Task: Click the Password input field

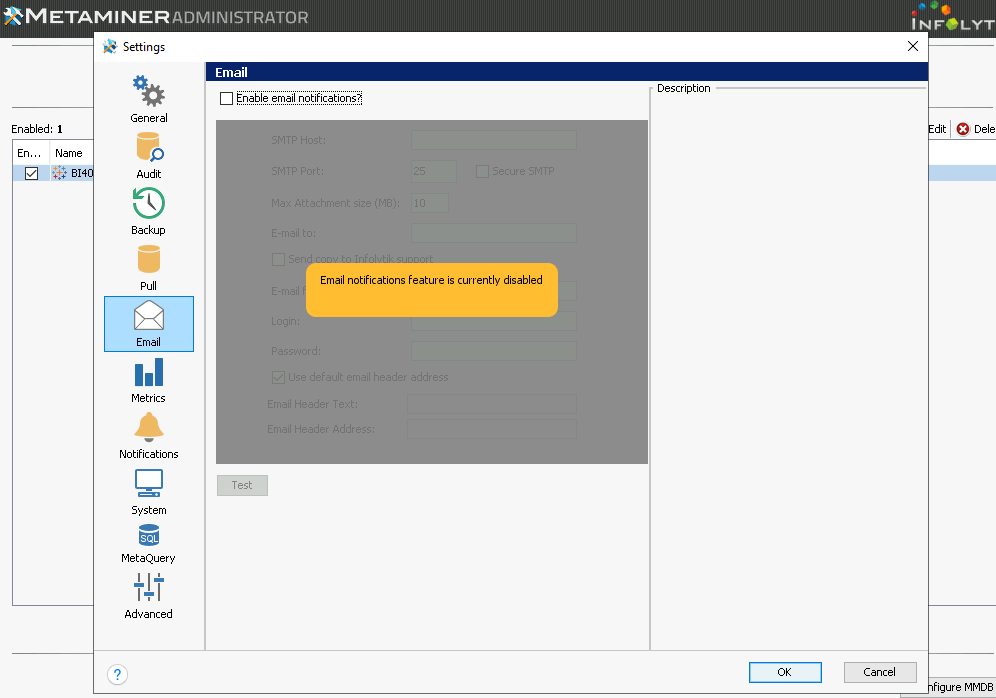Action: pos(494,351)
